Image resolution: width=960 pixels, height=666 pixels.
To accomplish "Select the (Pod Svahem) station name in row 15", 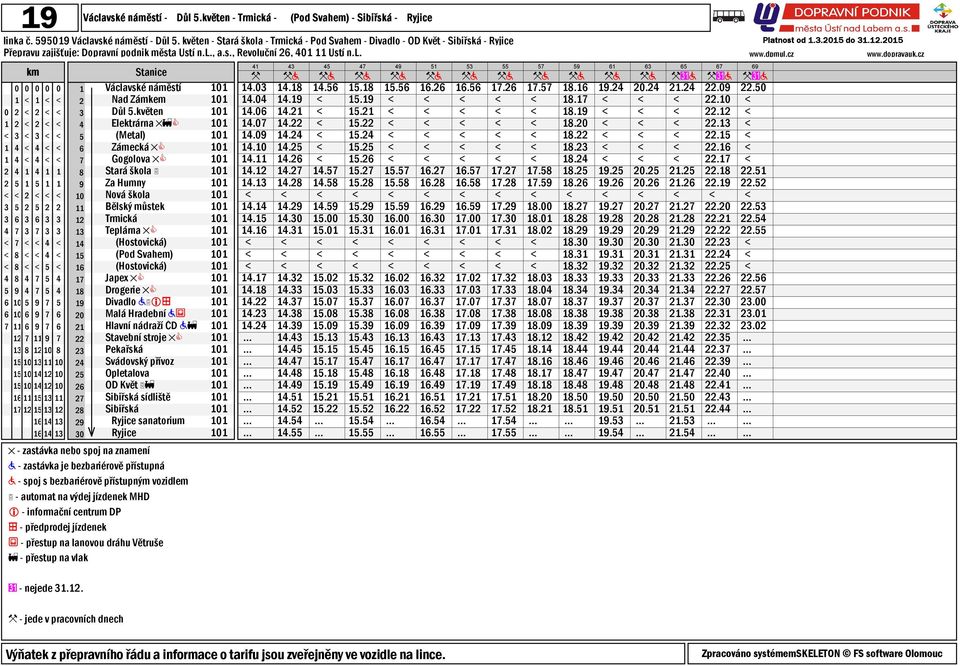I will coord(144,254).
